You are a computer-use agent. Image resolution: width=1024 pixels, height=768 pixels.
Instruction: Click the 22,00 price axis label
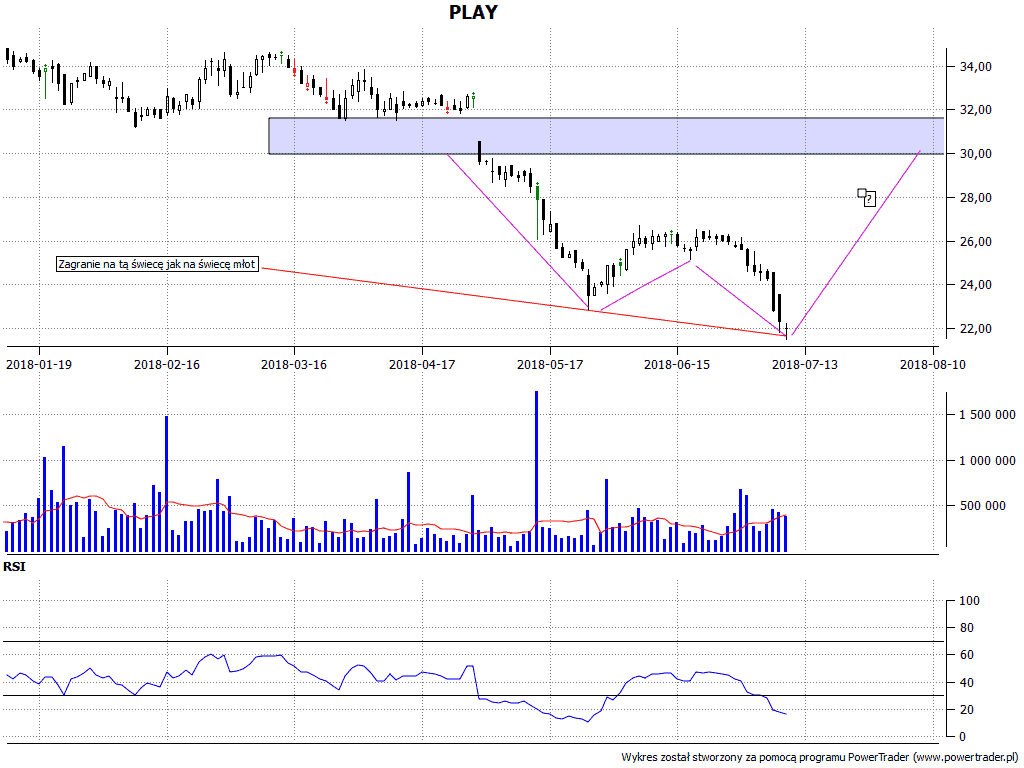click(x=975, y=328)
